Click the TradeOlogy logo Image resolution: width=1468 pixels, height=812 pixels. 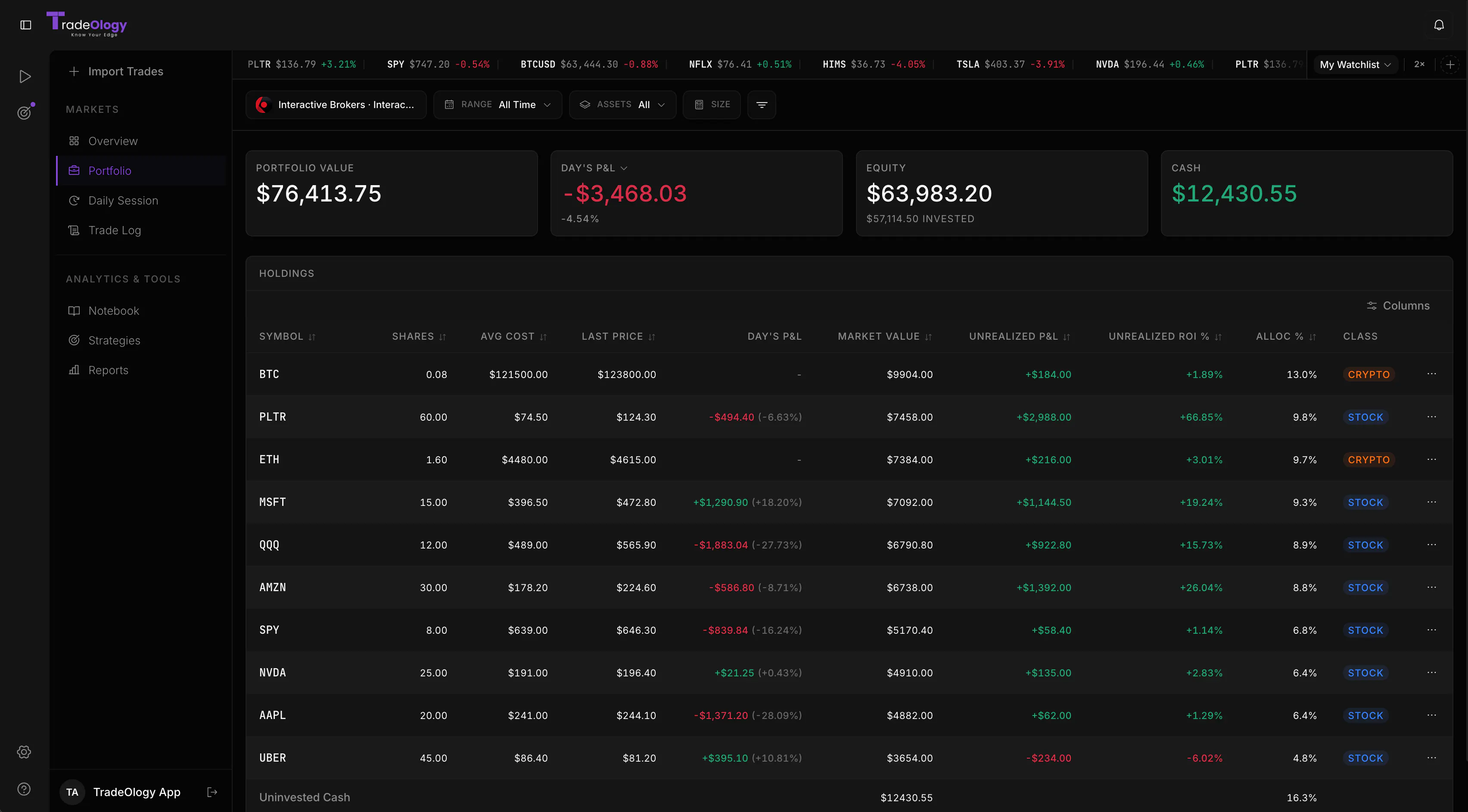point(87,25)
